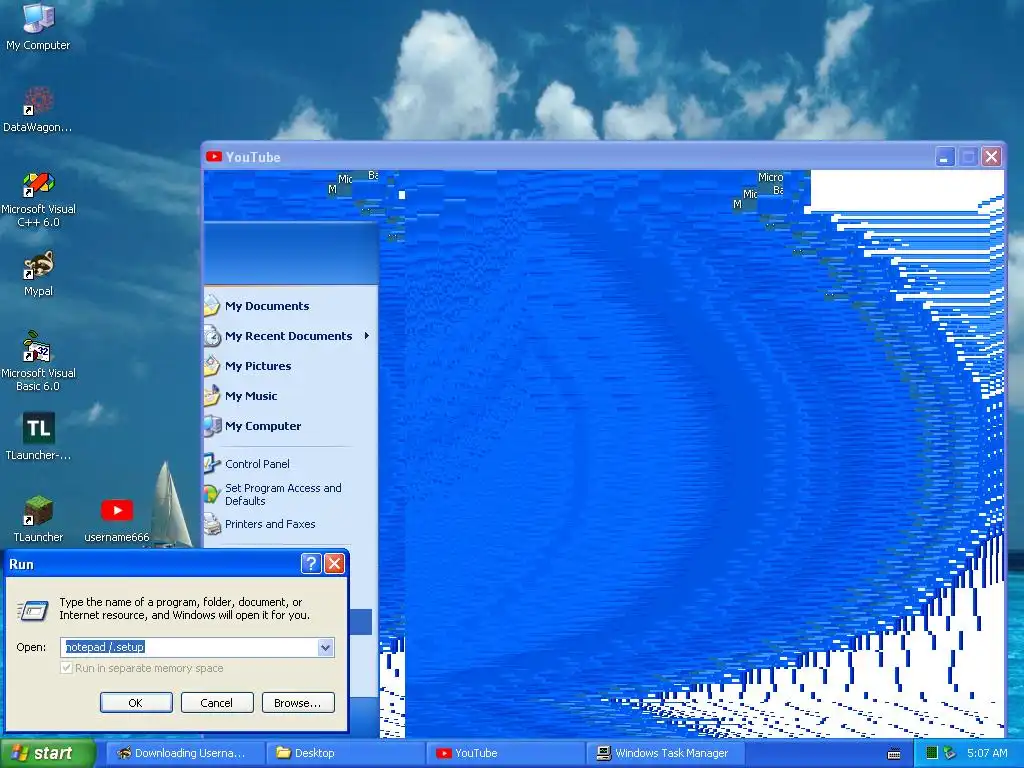Screen dimensions: 1024x768
Task: Click the Run dialog help question-mark button
Action: click(312, 564)
